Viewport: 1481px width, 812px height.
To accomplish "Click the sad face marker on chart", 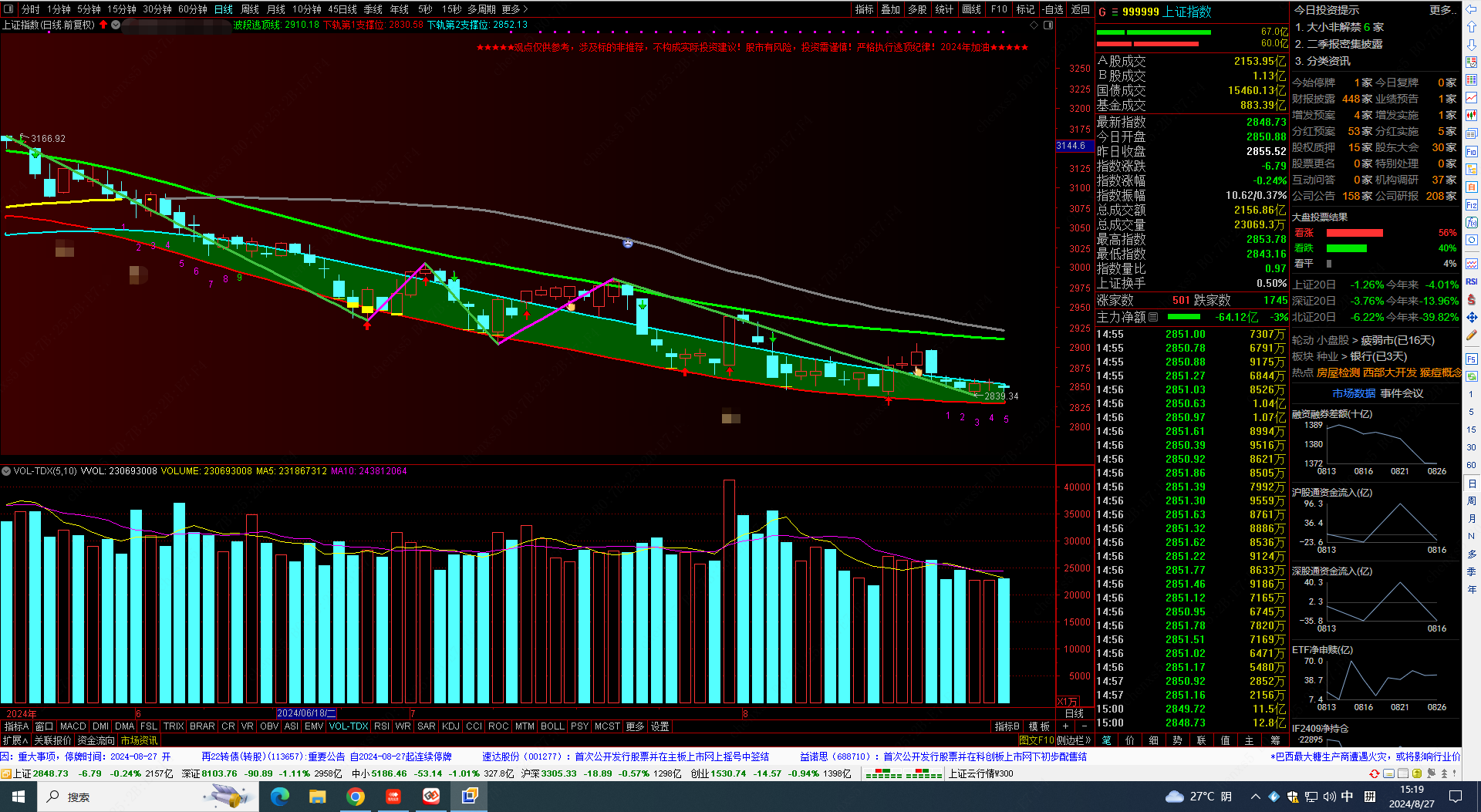I will (x=628, y=243).
